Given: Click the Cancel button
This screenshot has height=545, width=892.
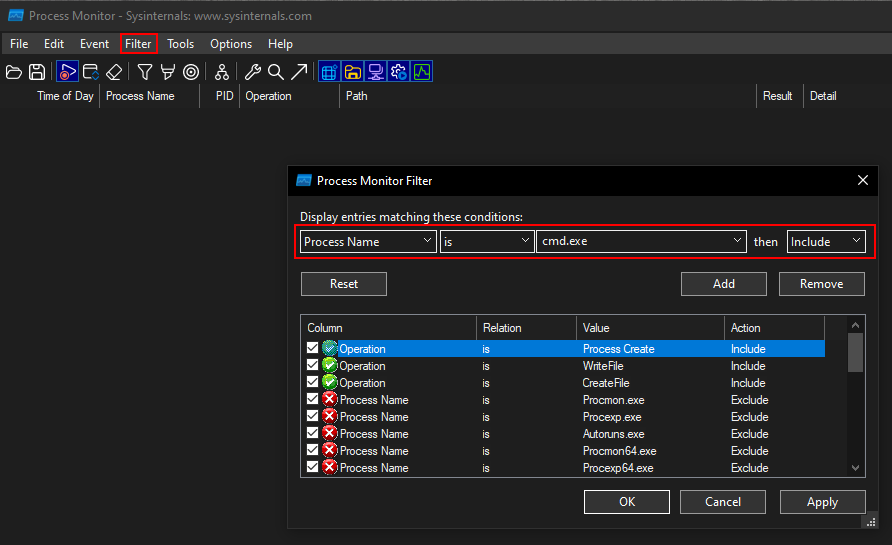Looking at the screenshot, I should tap(722, 502).
